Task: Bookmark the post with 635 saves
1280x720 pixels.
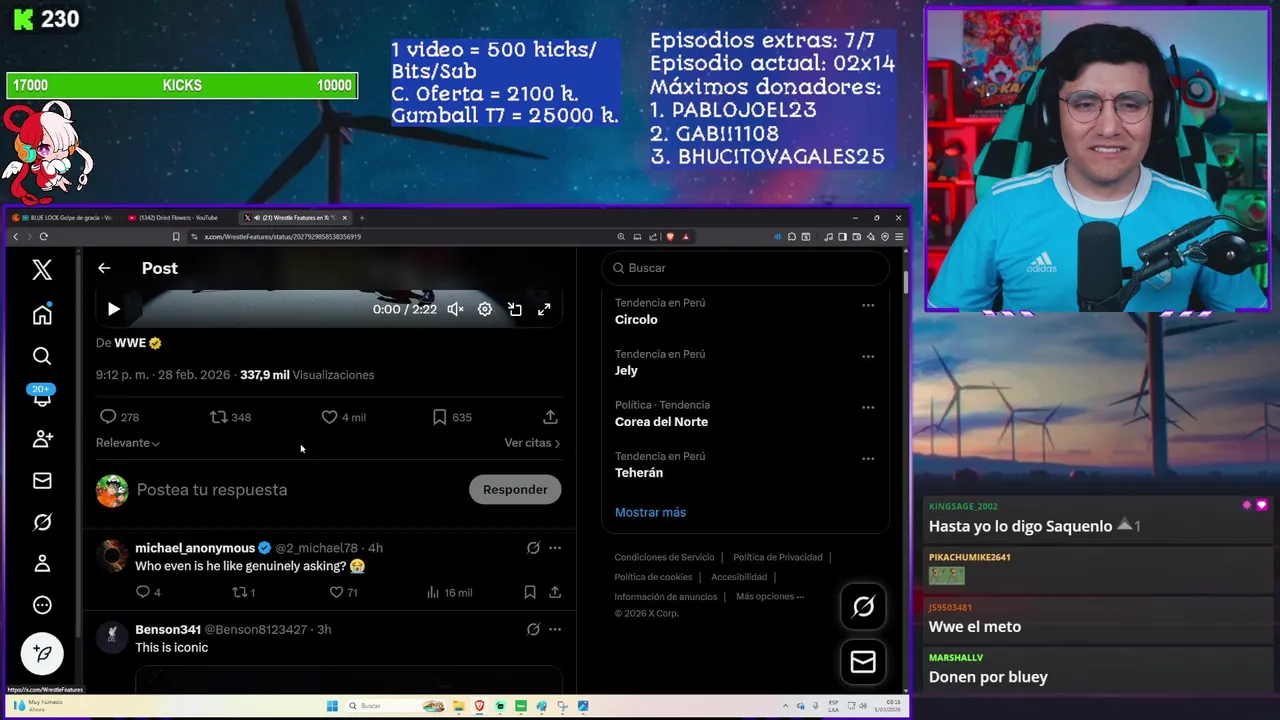Action: 439,417
